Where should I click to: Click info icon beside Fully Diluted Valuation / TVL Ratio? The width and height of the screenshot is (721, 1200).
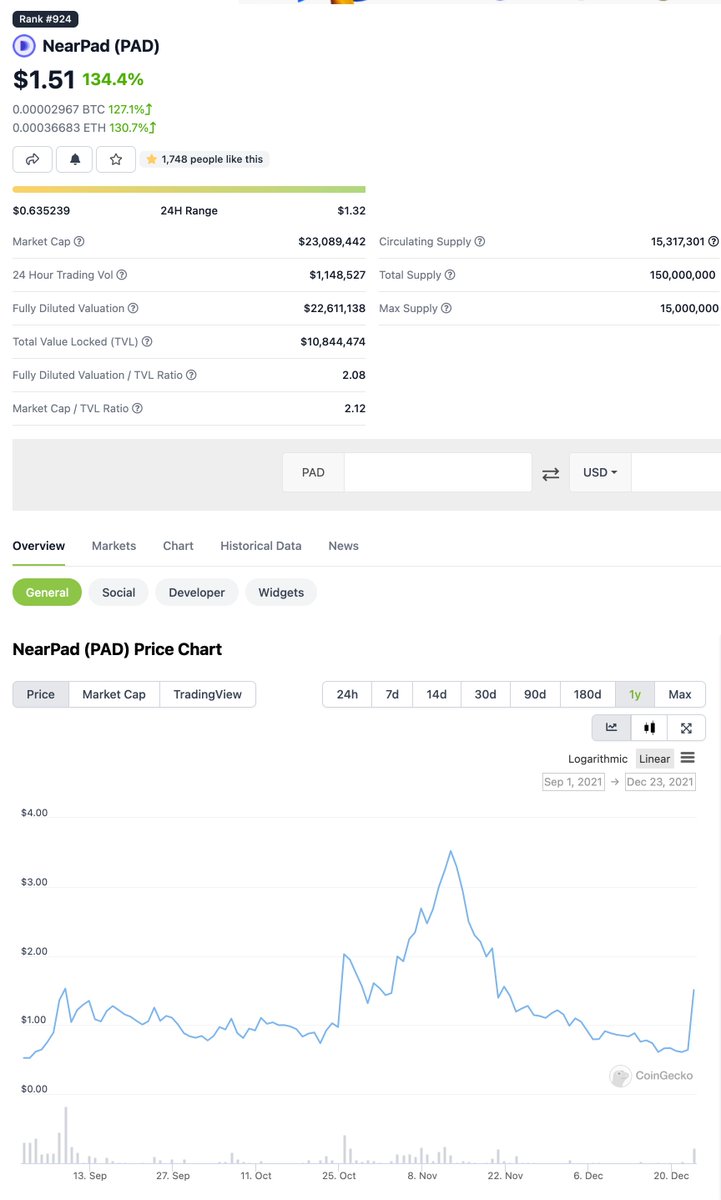(192, 375)
